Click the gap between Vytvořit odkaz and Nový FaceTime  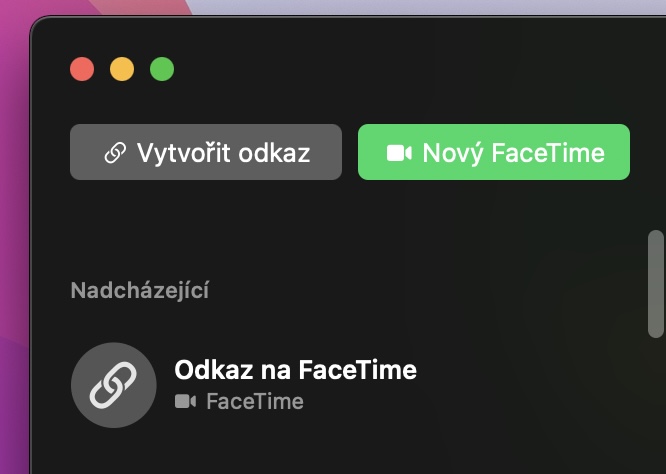pyautogui.click(x=350, y=153)
